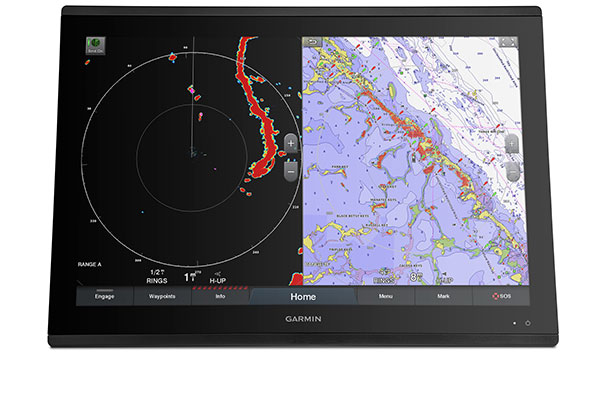Zoom out on the navigation chart
This screenshot has height=400, width=600.
coord(512,171)
